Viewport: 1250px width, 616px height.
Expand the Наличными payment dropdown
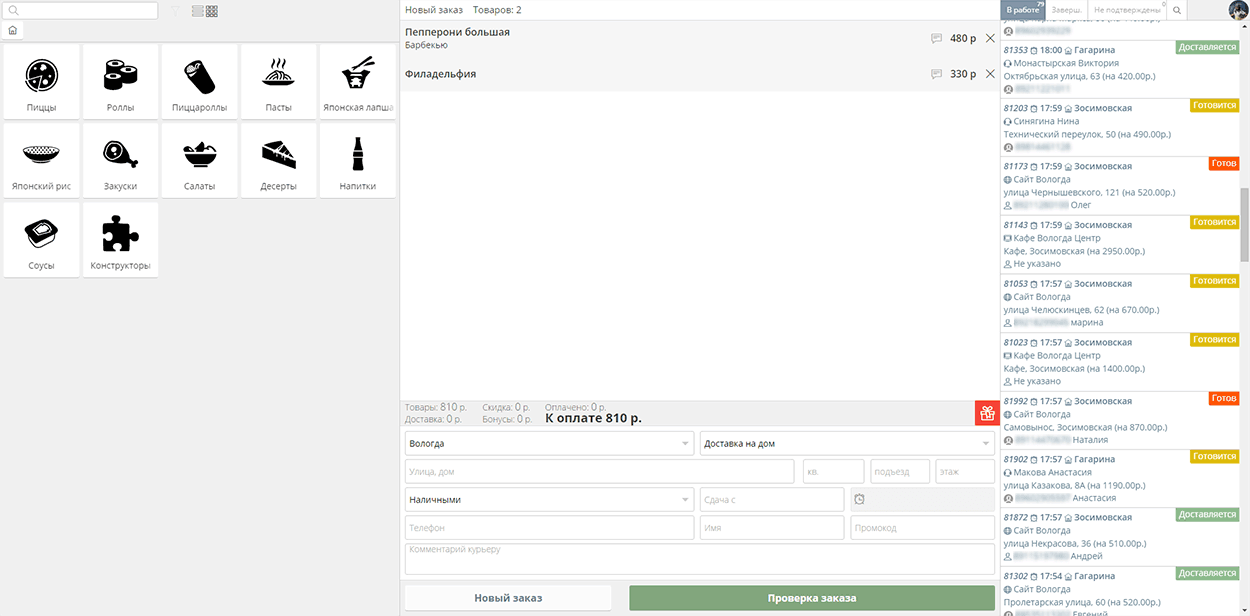click(x=549, y=499)
